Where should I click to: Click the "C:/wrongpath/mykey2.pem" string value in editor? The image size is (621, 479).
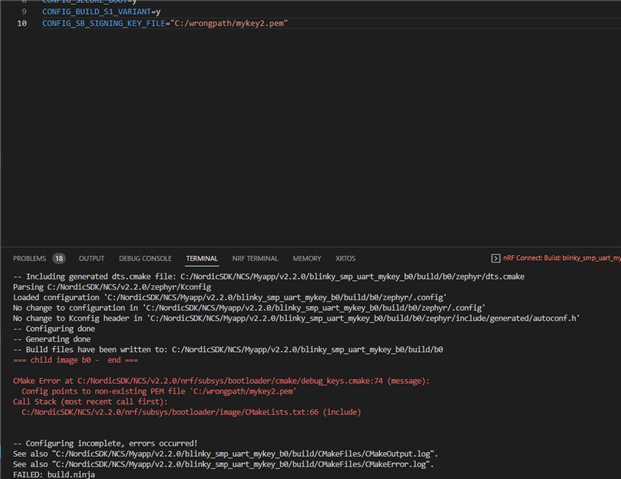[x=229, y=23]
